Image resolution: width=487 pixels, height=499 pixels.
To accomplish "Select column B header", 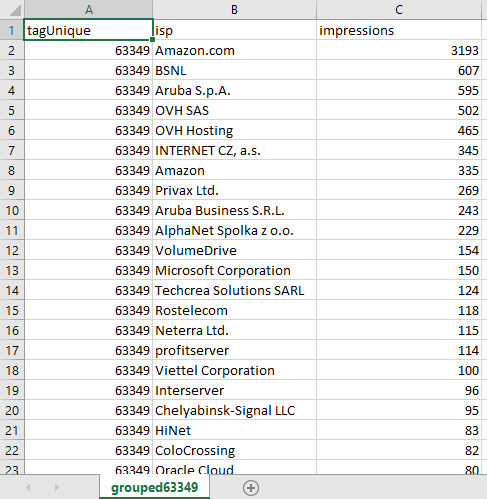I will 234,9.
